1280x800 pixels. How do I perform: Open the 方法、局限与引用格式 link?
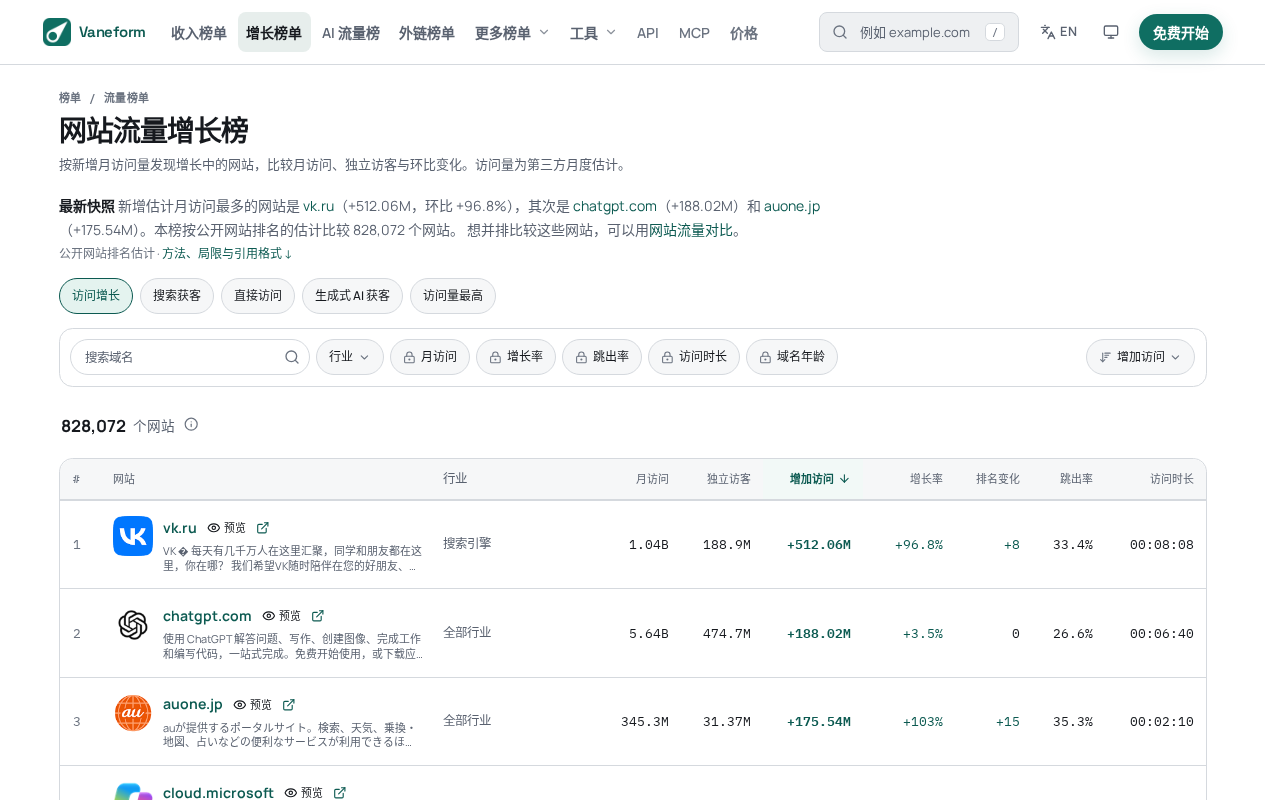click(x=227, y=254)
